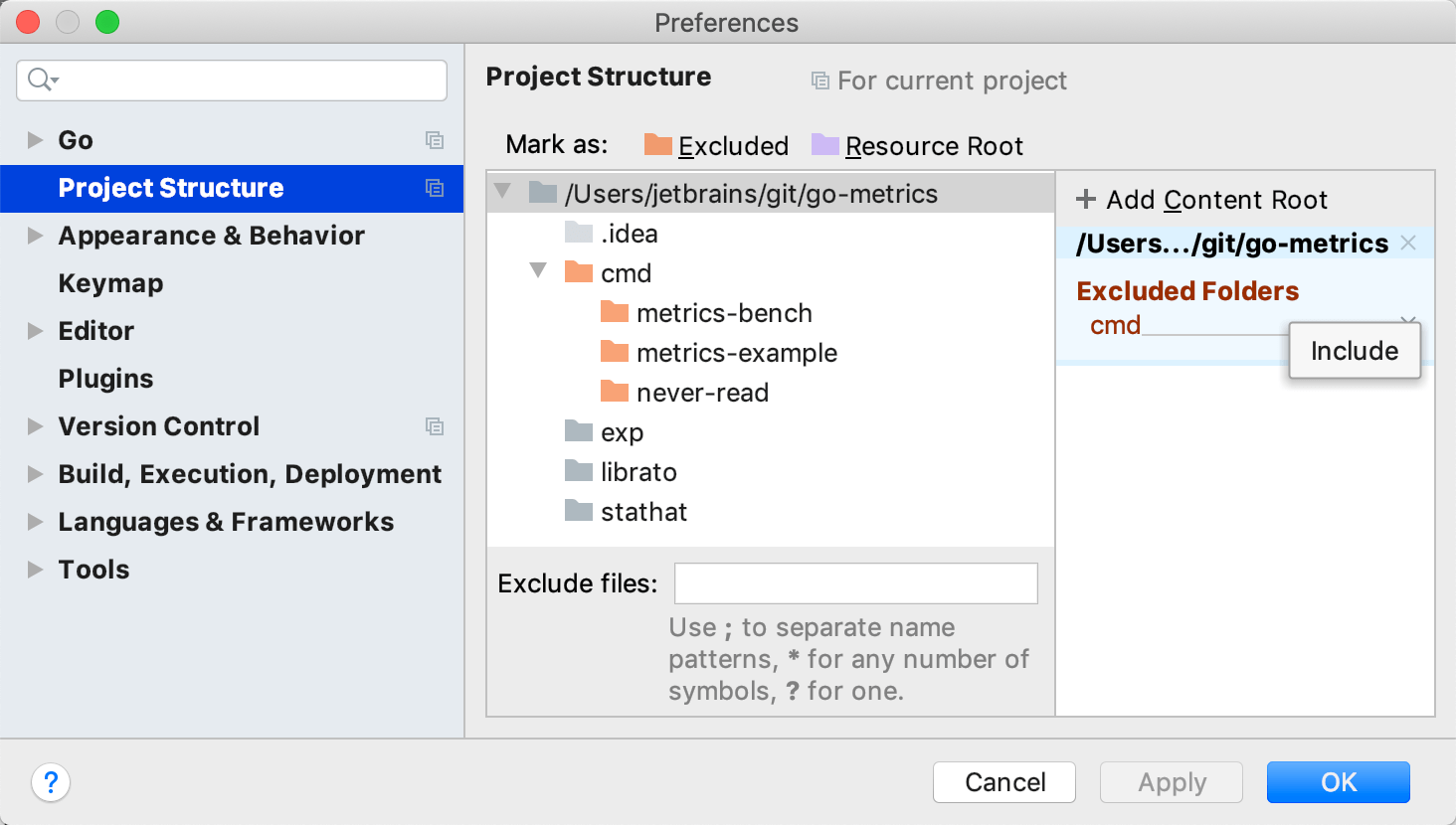Click the search magnifier icon
The image size is (1456, 825).
tap(40, 80)
